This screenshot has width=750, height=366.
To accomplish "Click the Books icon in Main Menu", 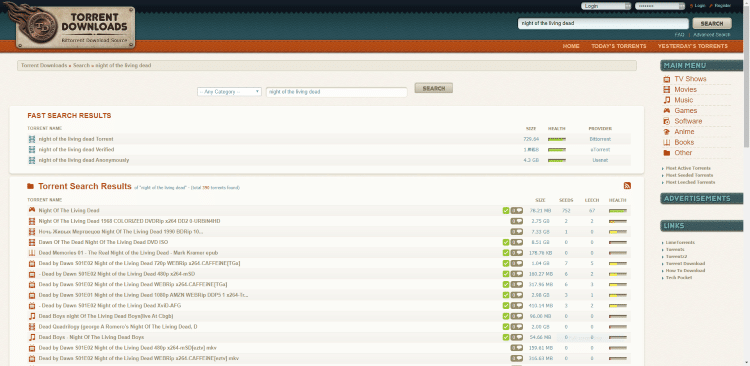I will click(x=666, y=142).
